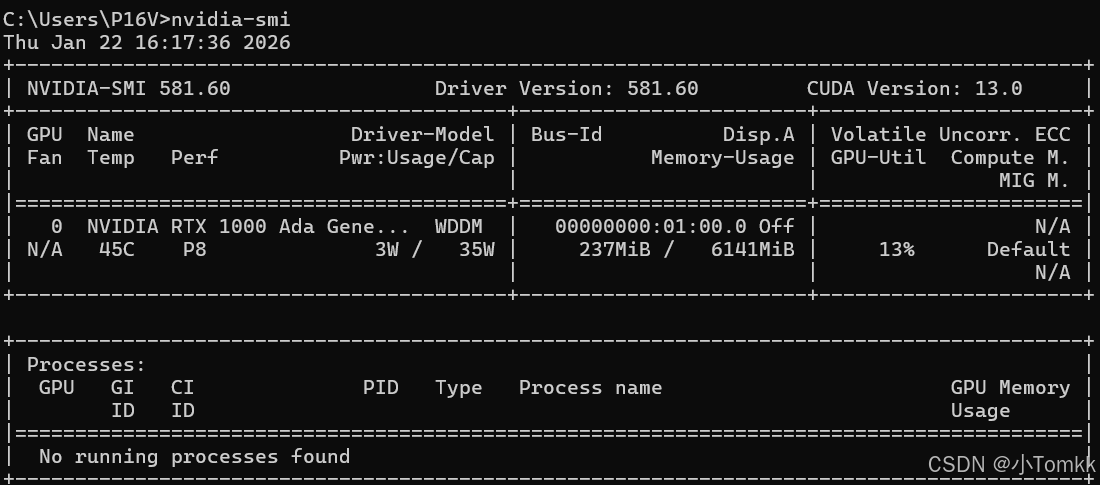Click the MIG M. header
This screenshot has height=485, width=1100.
point(1034,180)
